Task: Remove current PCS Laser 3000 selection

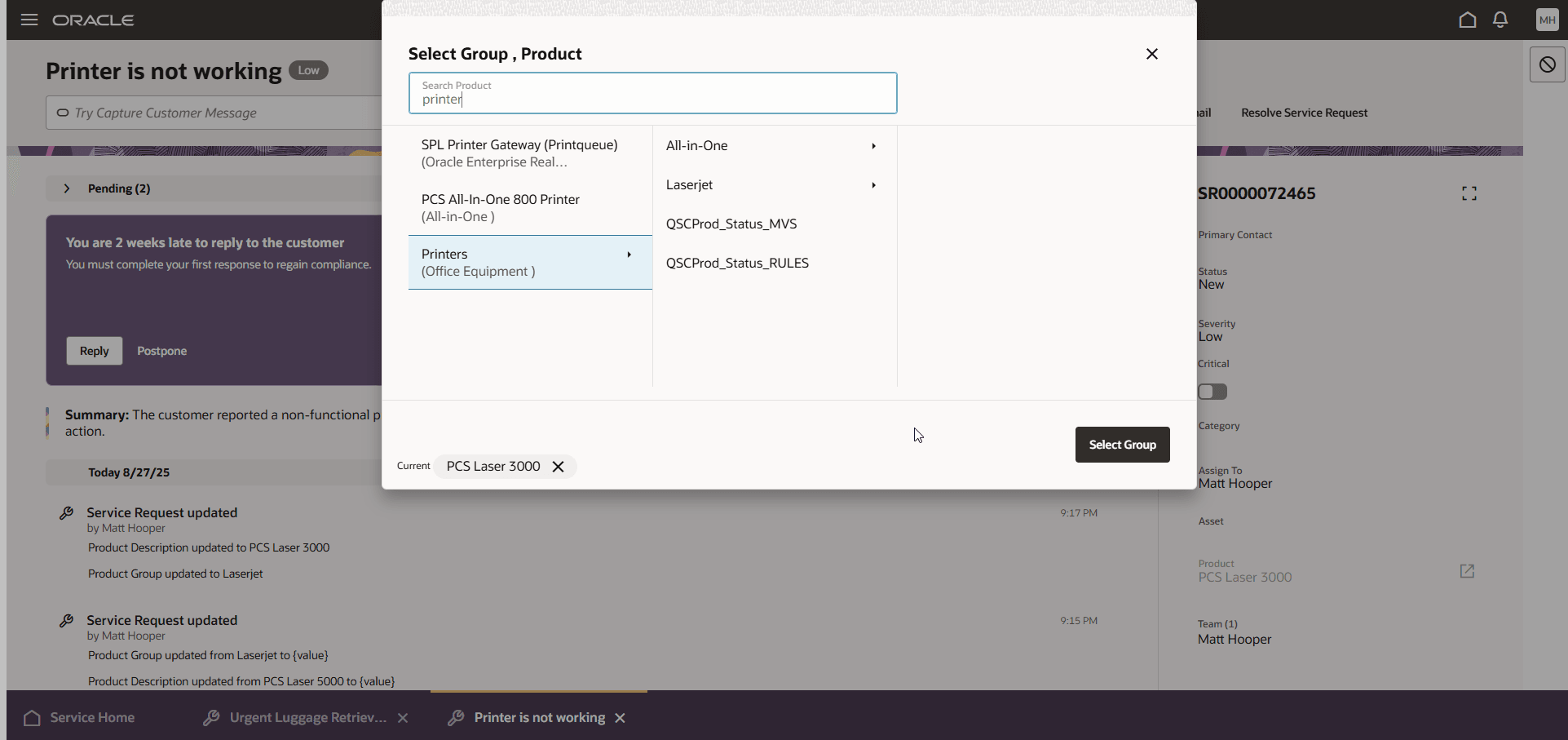Action: (x=559, y=467)
